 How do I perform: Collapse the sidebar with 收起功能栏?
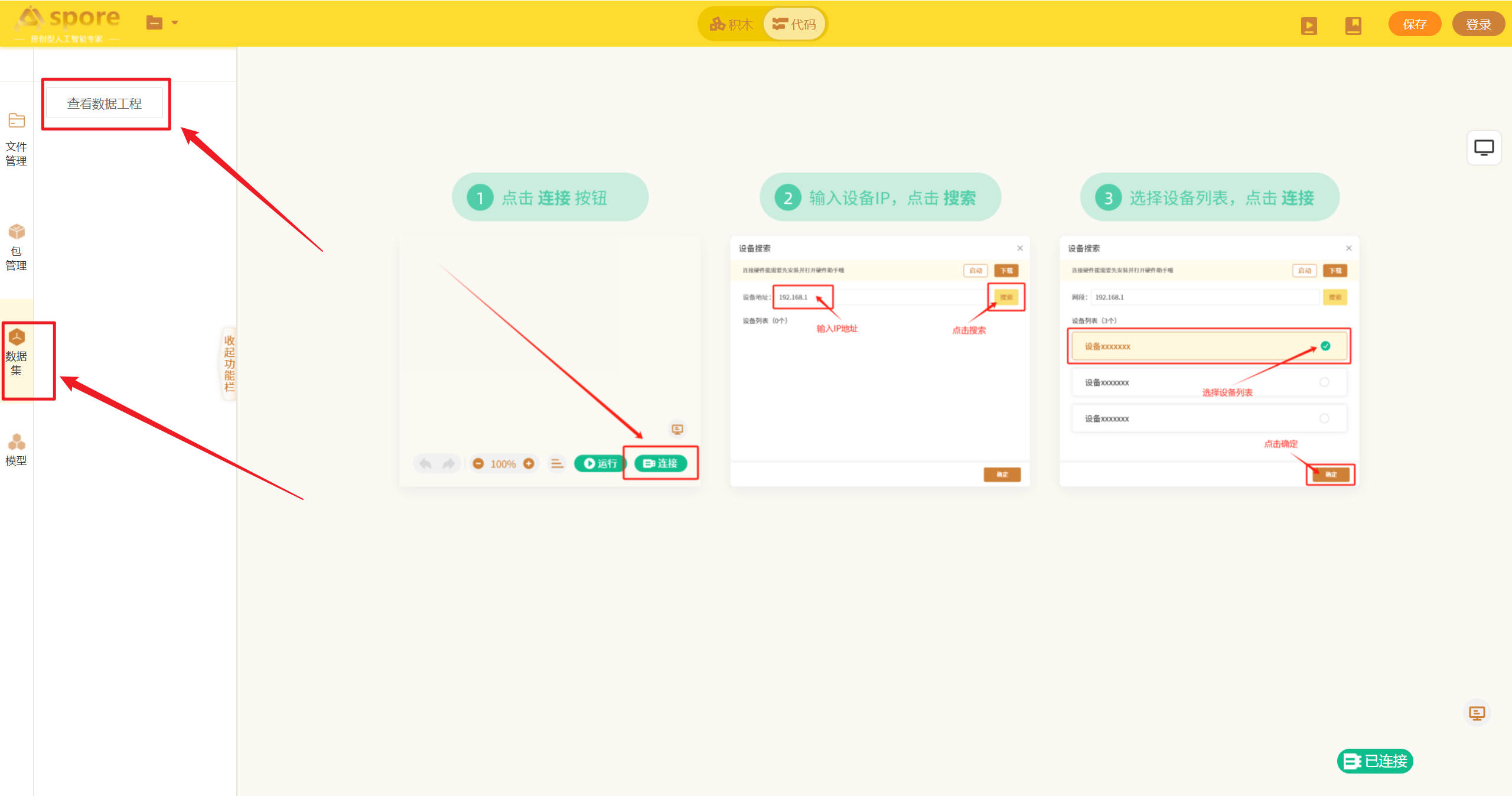229,363
